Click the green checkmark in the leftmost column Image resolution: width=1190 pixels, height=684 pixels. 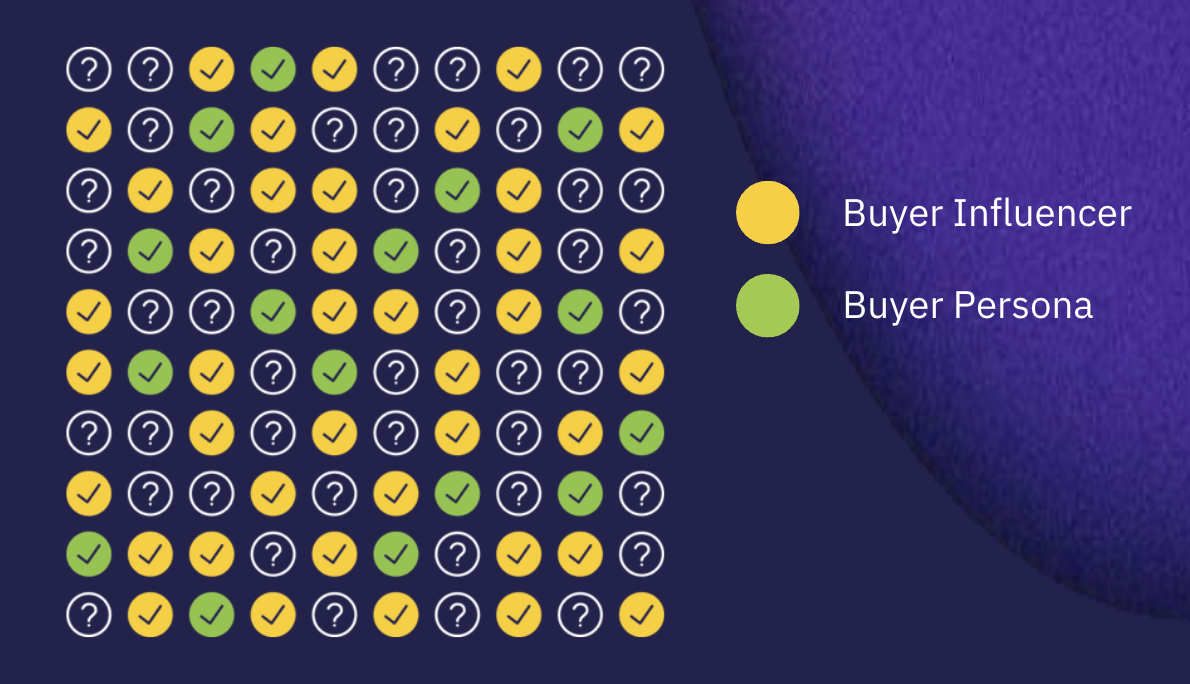(x=89, y=554)
